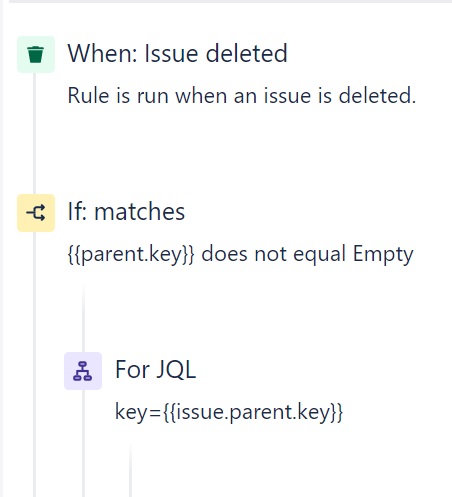Click the "{{parent.key}}" smart value text

click(131, 254)
